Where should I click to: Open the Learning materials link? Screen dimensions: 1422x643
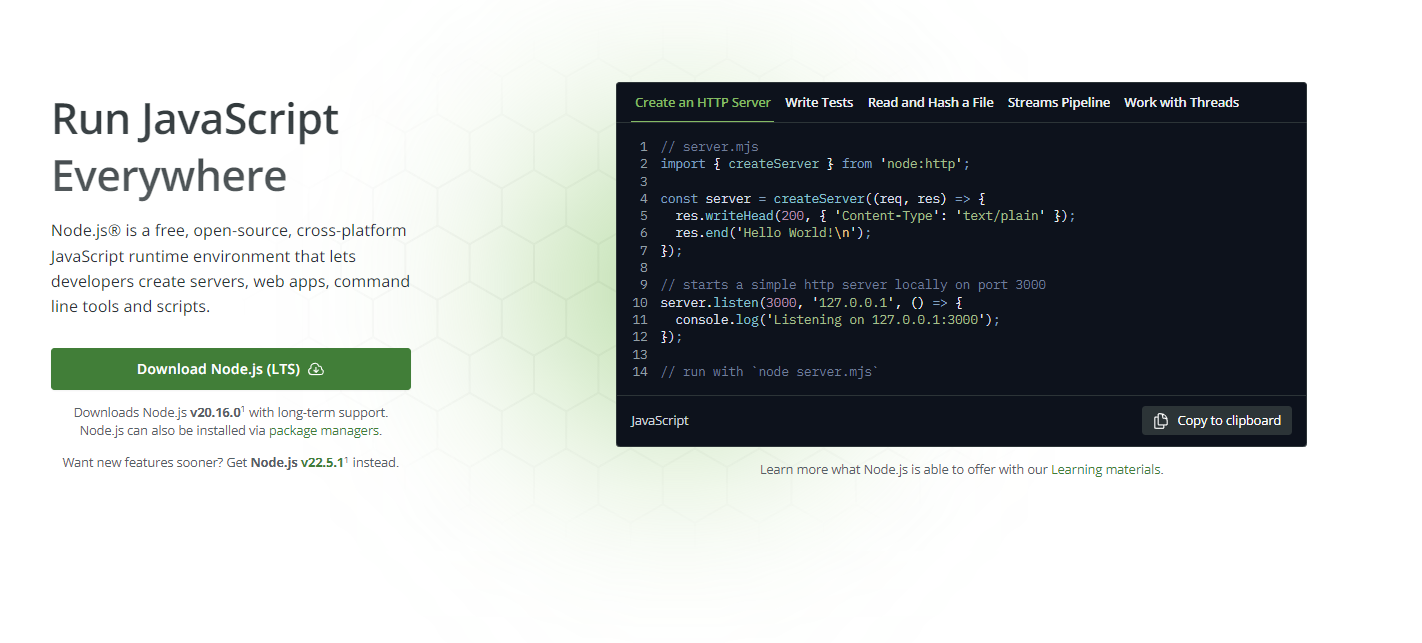tap(1106, 470)
